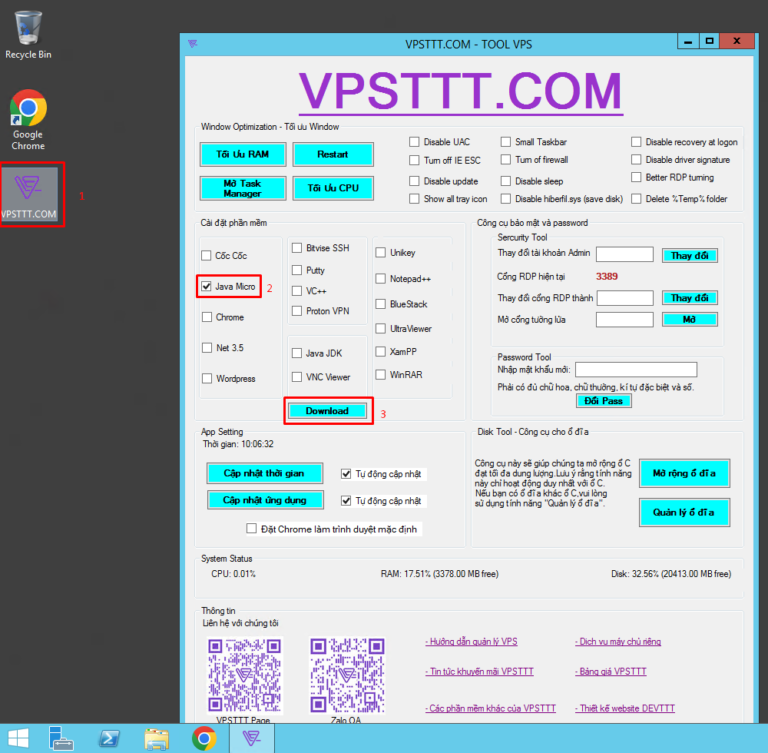Click the Mở rộng ổ đĩa button
768x753 pixels.
click(x=684, y=472)
